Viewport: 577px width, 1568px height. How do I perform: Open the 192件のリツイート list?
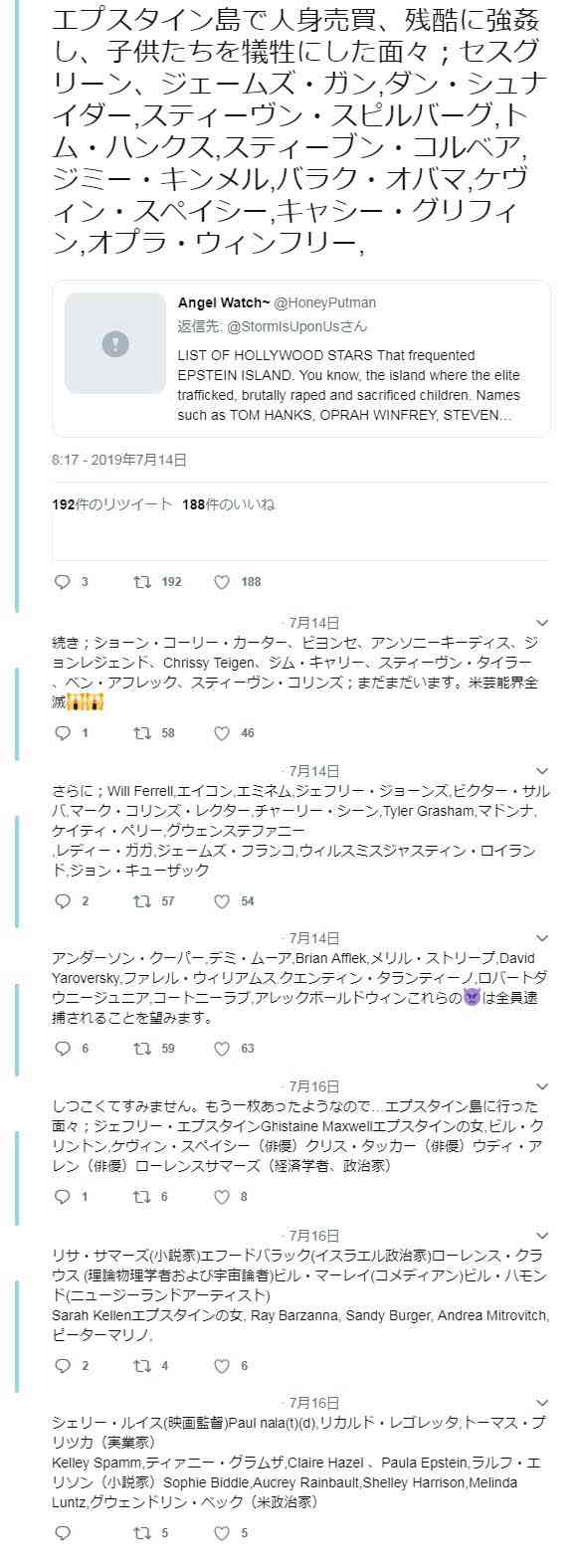coord(111,504)
